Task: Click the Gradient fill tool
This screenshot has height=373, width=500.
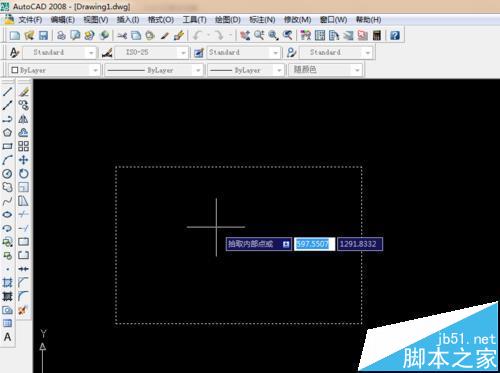Action: click(x=7, y=296)
